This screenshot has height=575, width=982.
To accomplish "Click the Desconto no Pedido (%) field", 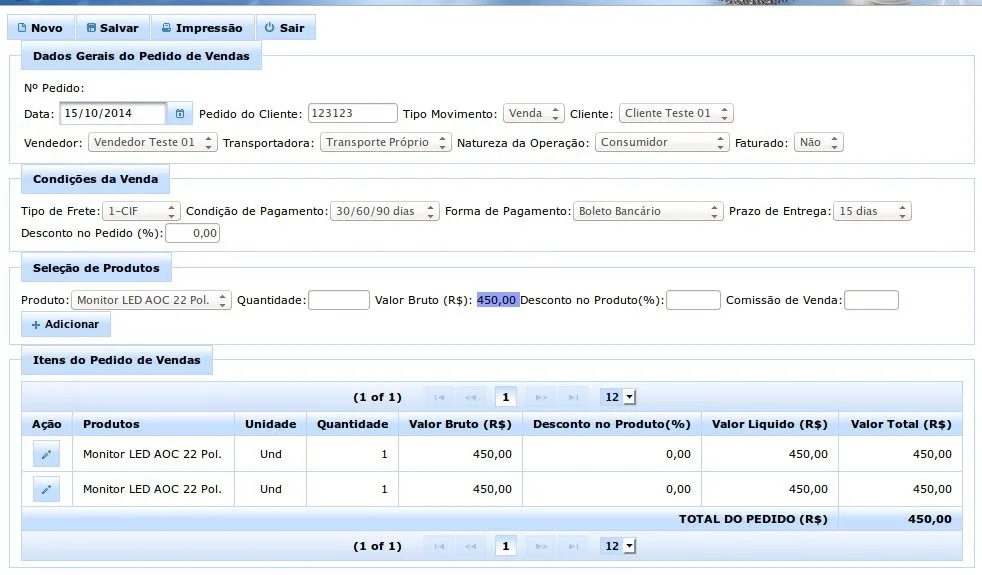I will point(192,234).
